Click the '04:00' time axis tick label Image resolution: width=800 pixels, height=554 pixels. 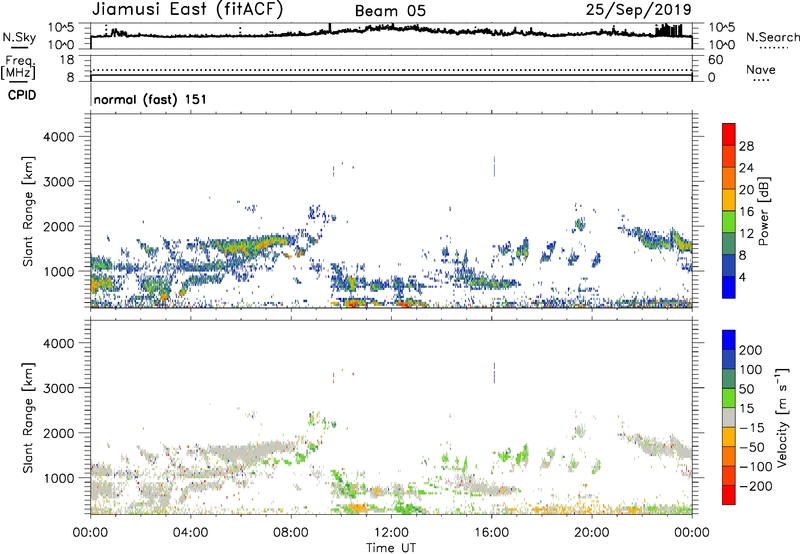(x=190, y=533)
